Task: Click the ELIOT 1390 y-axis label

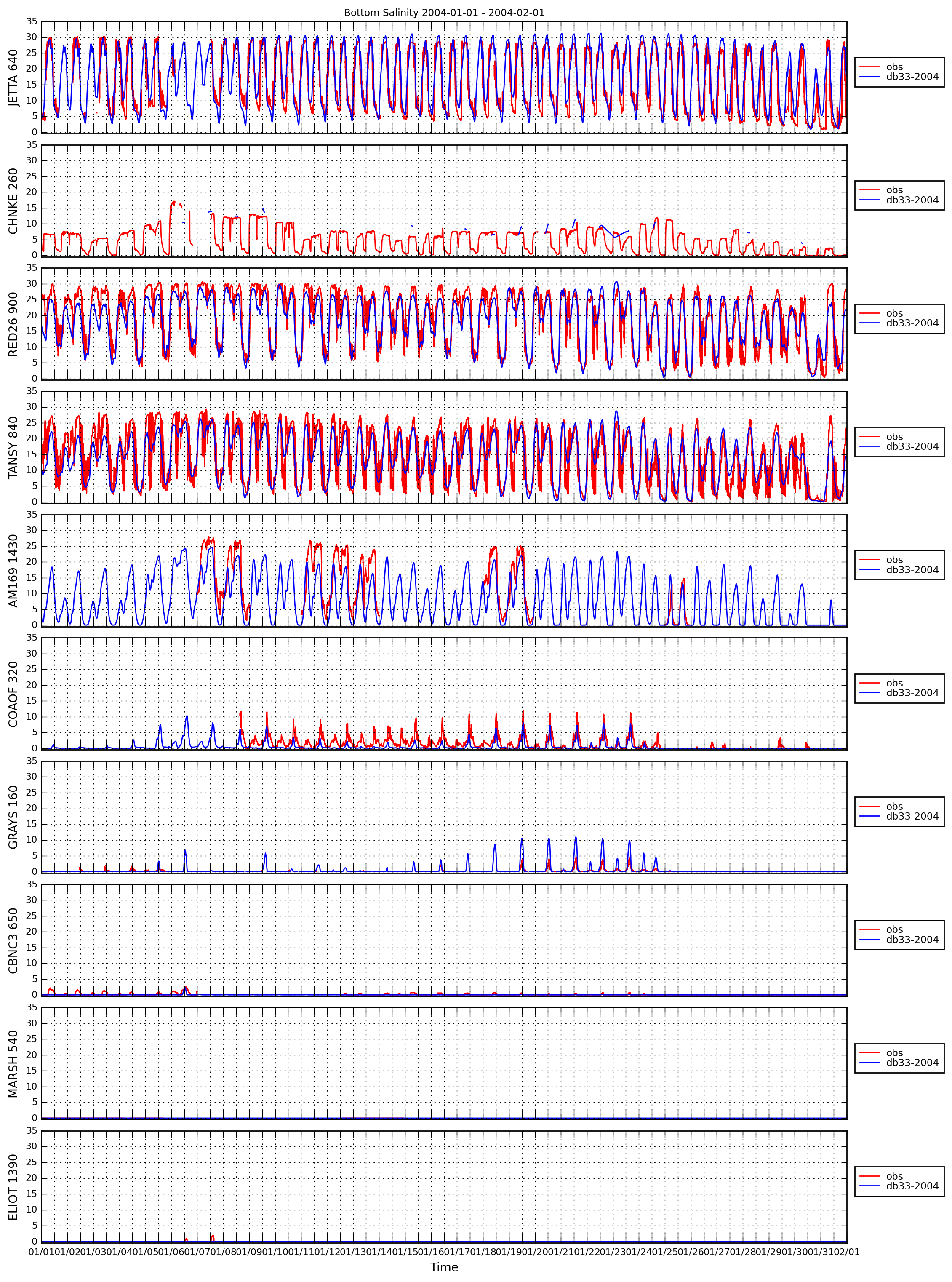Action: [13, 1188]
